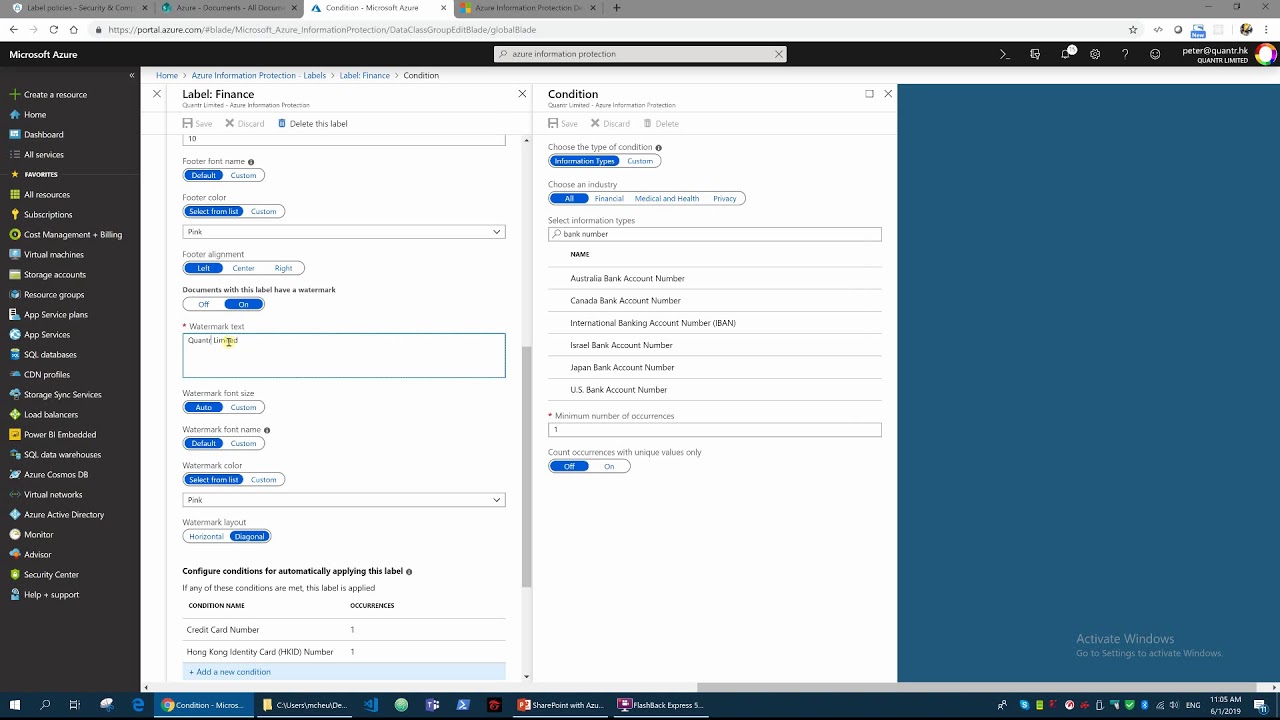Open Microsoft Edge from the taskbar
This screenshot has width=1280, height=720.
pyautogui.click(x=138, y=705)
